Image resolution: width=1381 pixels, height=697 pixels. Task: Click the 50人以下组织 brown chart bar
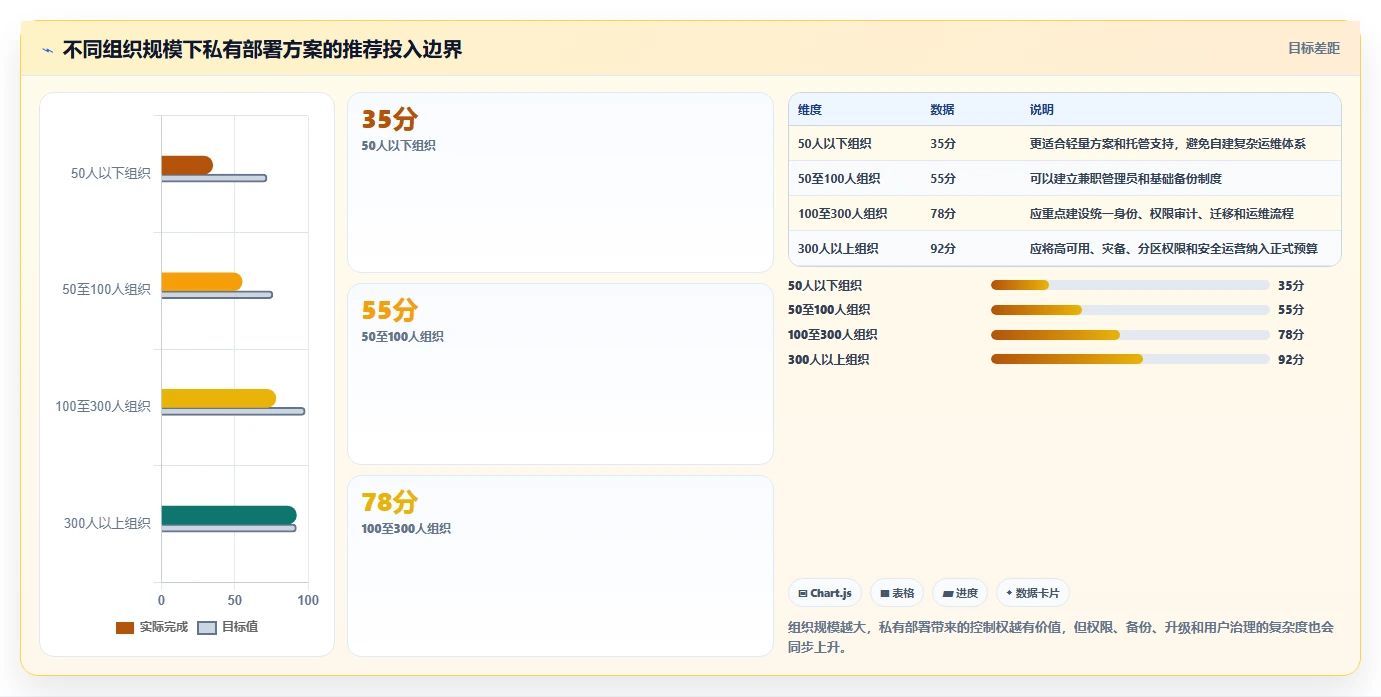coord(187,165)
